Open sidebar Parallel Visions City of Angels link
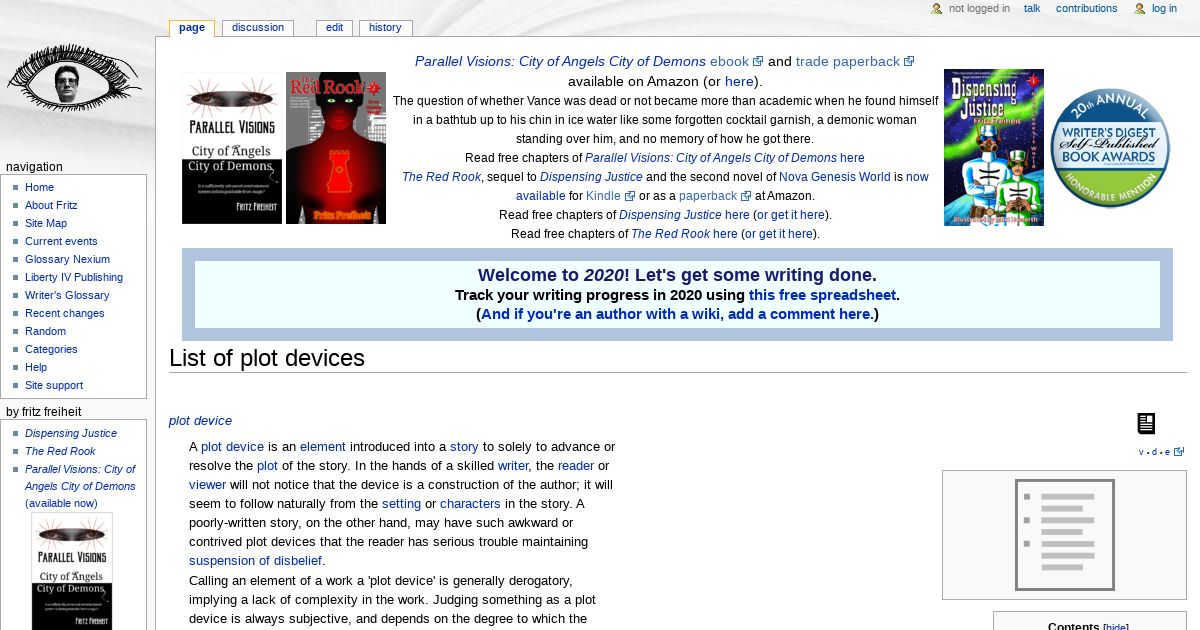The width and height of the screenshot is (1200, 630). (80, 478)
